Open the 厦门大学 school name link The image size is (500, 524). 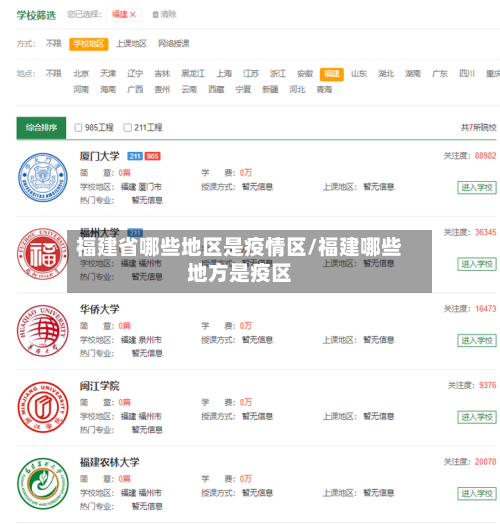point(100,156)
